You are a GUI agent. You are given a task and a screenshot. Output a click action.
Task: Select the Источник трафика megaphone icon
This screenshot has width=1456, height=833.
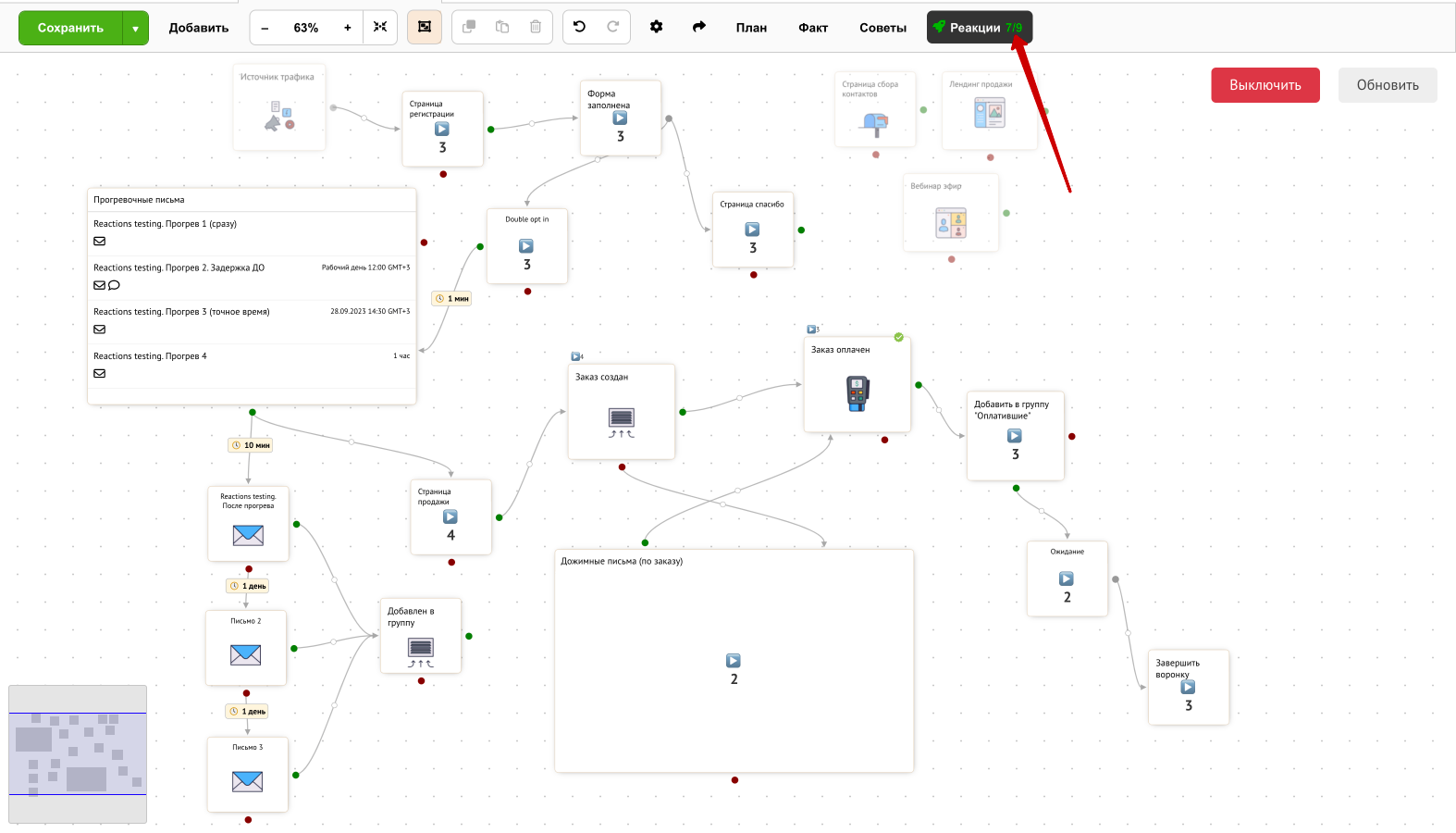(279, 116)
